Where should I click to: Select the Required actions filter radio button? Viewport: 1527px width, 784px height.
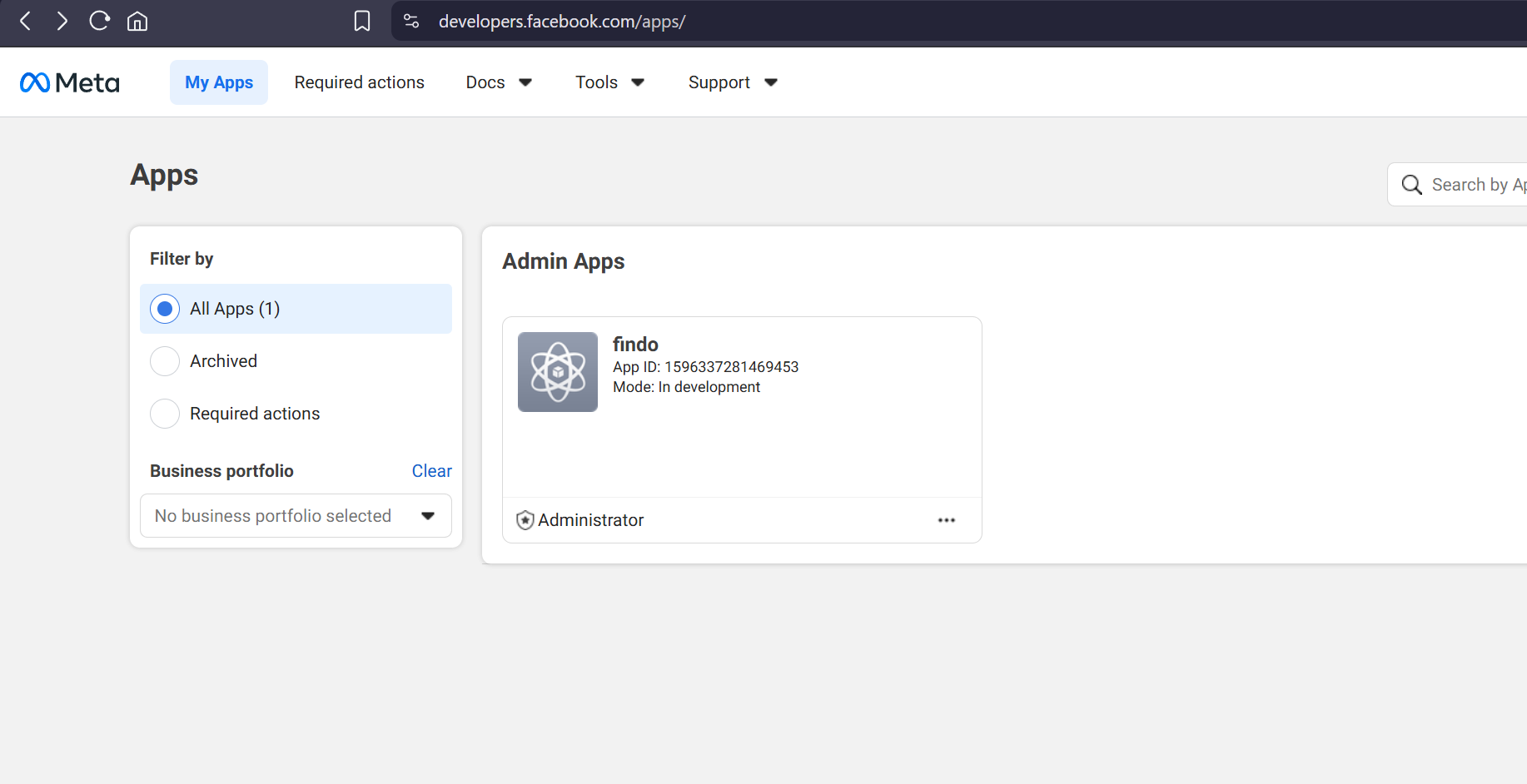[165, 414]
